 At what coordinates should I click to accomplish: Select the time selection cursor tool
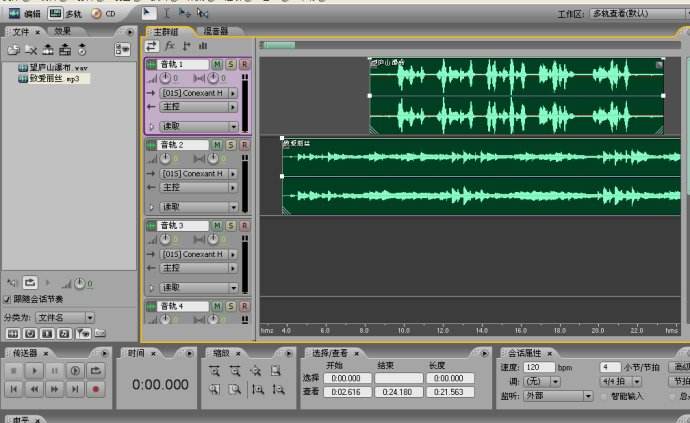pyautogui.click(x=166, y=13)
